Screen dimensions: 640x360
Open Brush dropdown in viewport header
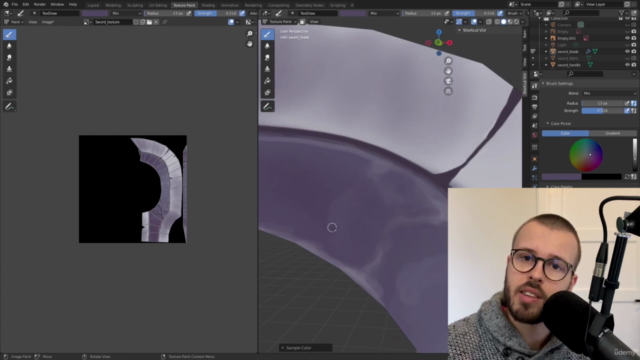pos(514,13)
